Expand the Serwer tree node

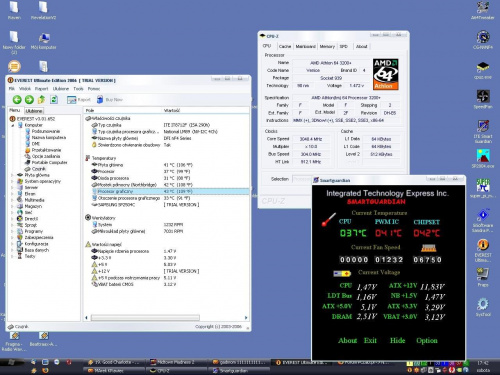13,188
